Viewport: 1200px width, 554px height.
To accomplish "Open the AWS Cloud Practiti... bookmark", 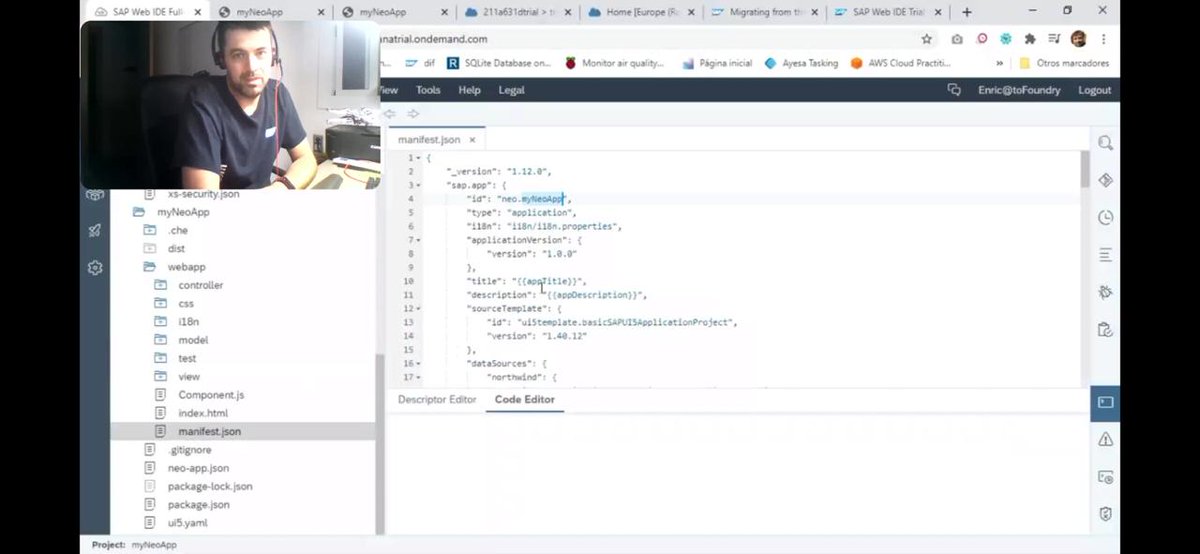I will coord(899,63).
